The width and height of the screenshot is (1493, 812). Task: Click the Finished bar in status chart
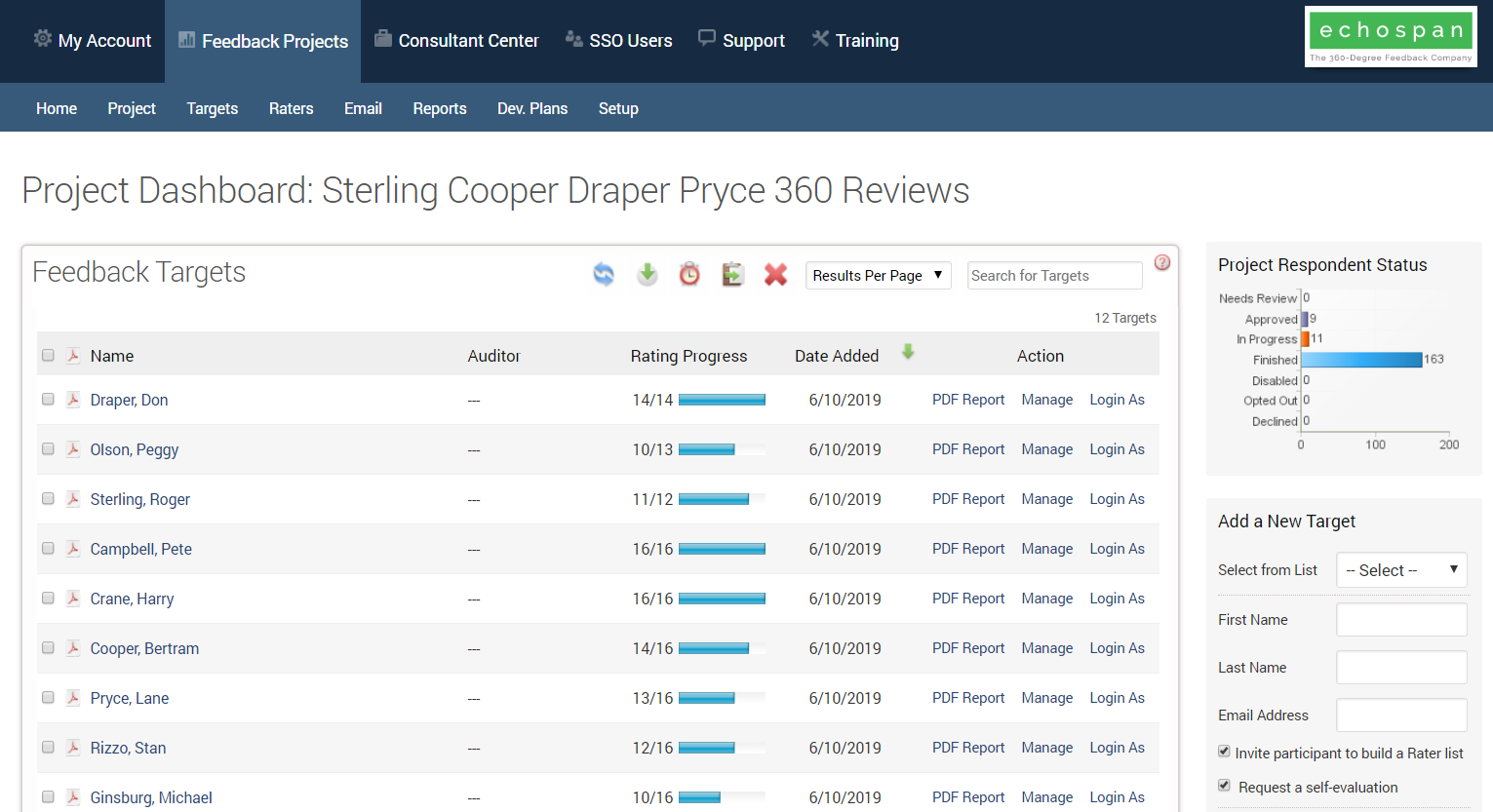pyautogui.click(x=1362, y=360)
